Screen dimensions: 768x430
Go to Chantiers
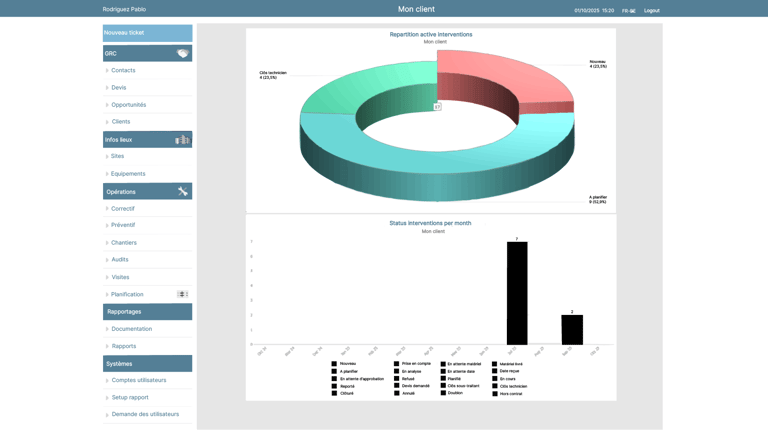[x=124, y=243]
